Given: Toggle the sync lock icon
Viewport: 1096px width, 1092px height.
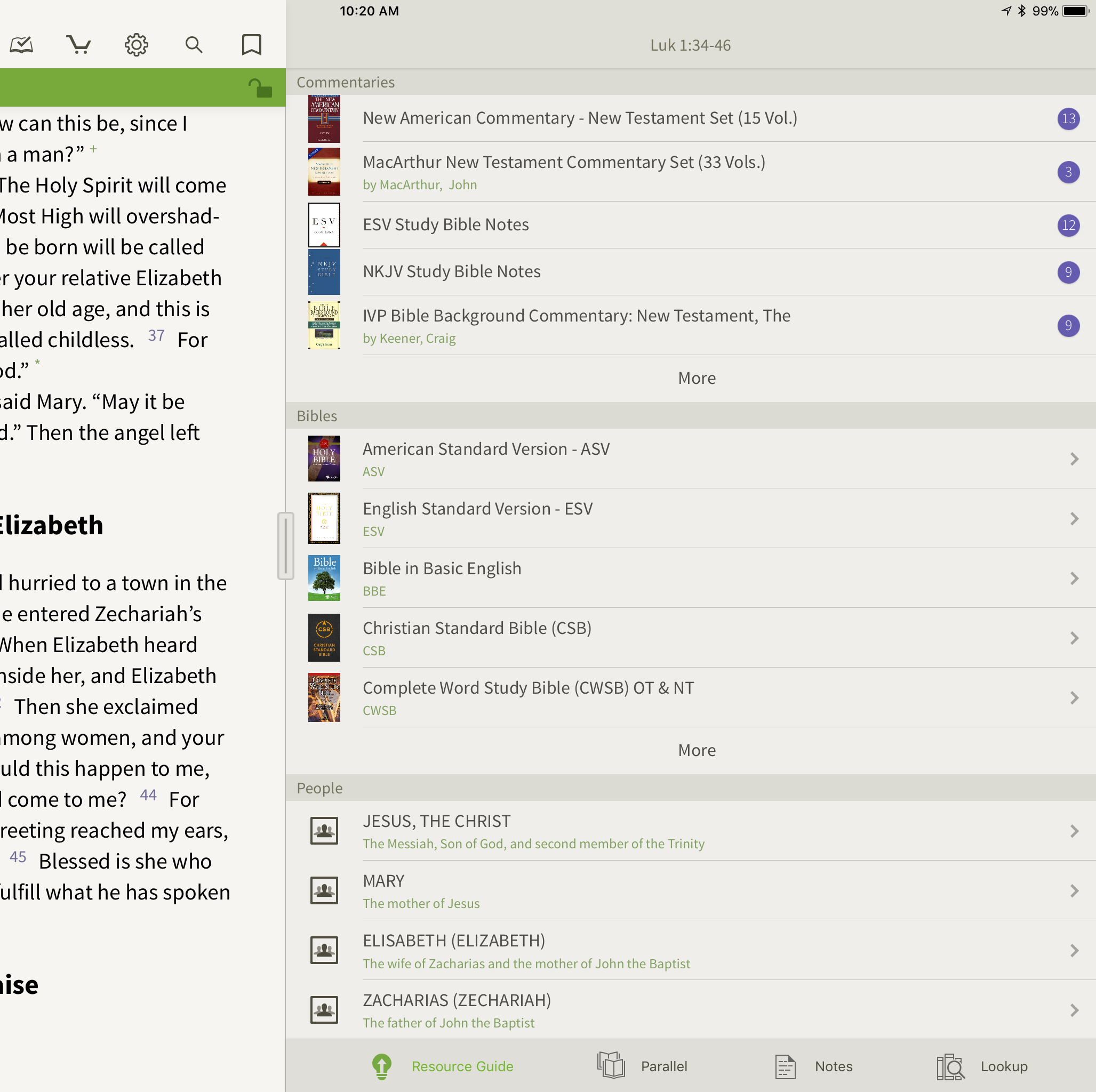Looking at the screenshot, I should [x=260, y=88].
